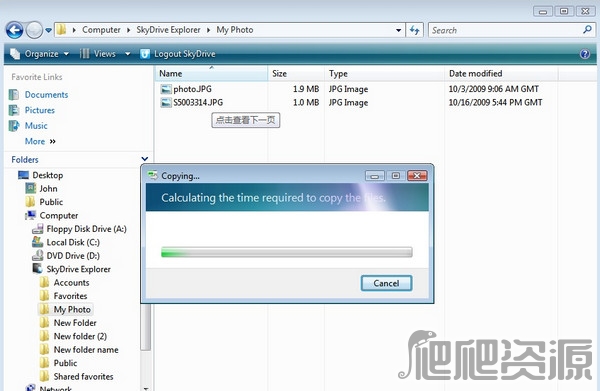Sort by the Type column header
This screenshot has width=600, height=391.
click(x=385, y=73)
